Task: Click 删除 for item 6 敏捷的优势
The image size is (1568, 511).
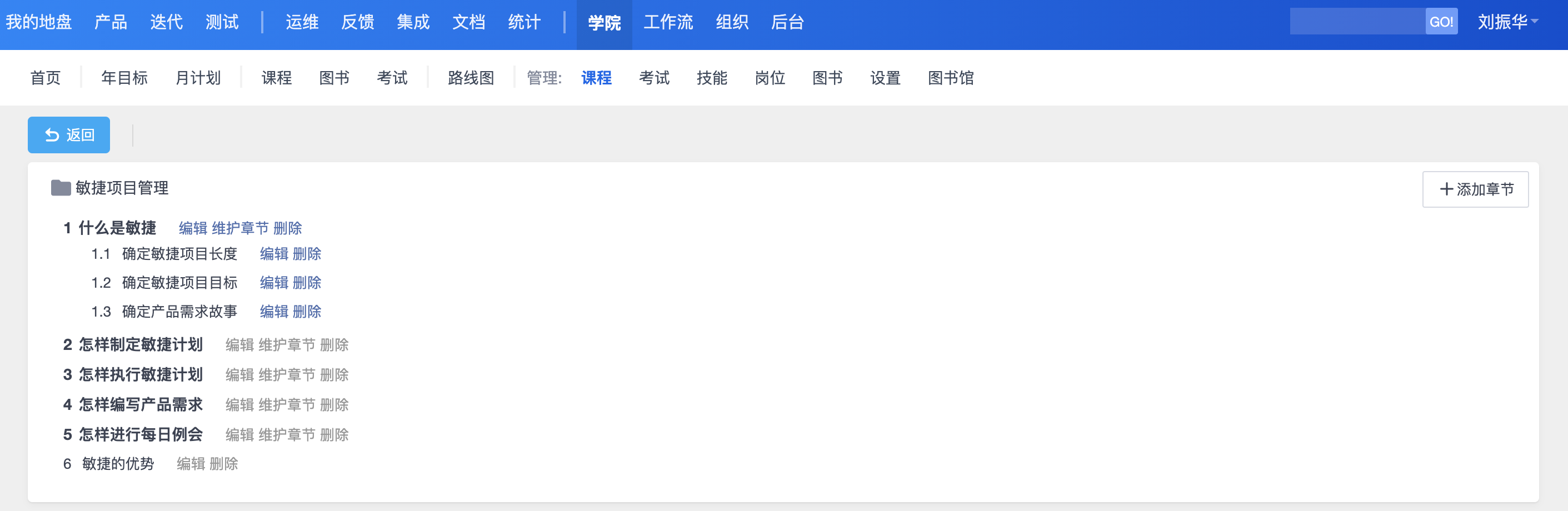Action: 224,464
